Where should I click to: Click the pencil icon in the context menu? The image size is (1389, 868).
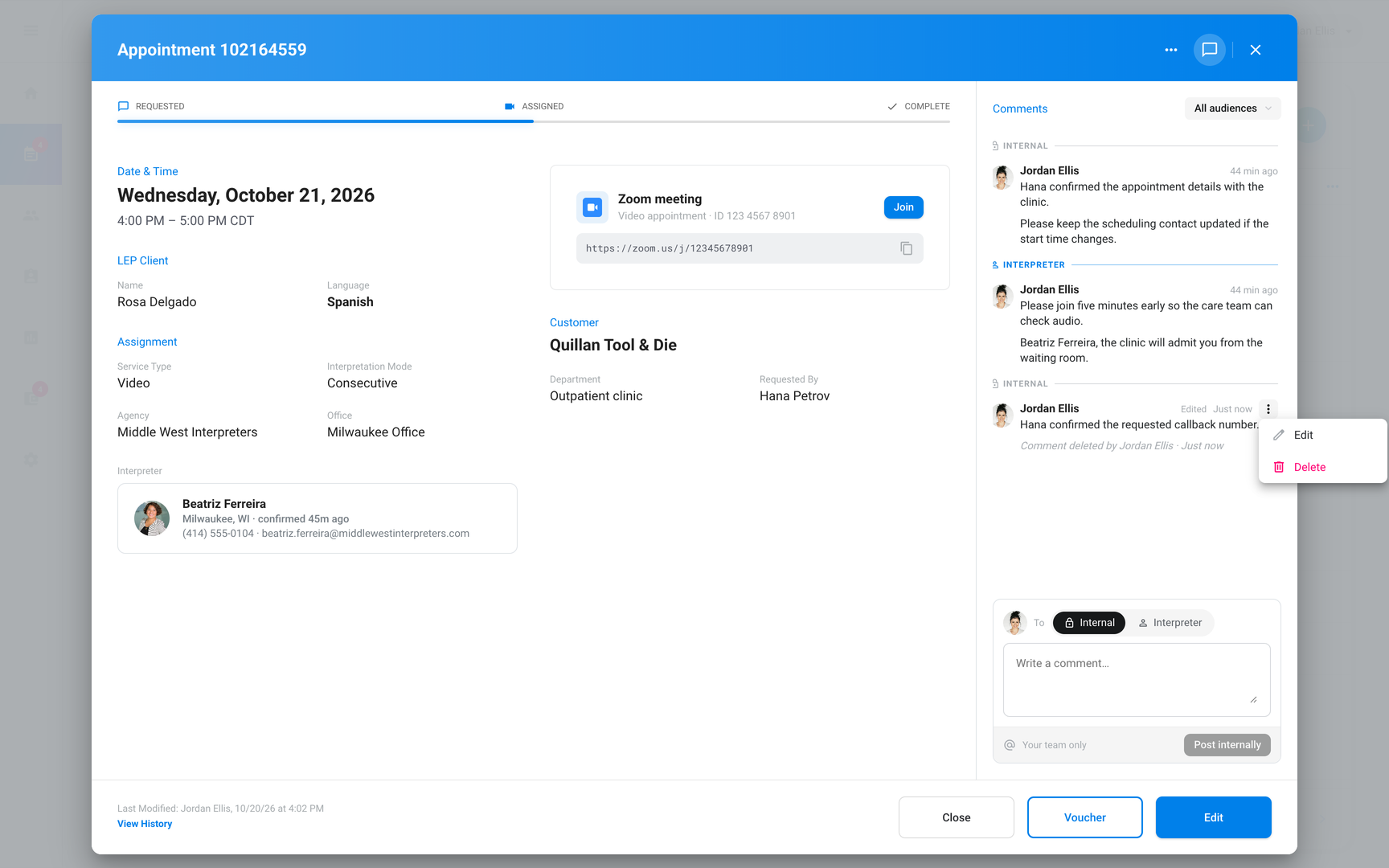coord(1279,435)
